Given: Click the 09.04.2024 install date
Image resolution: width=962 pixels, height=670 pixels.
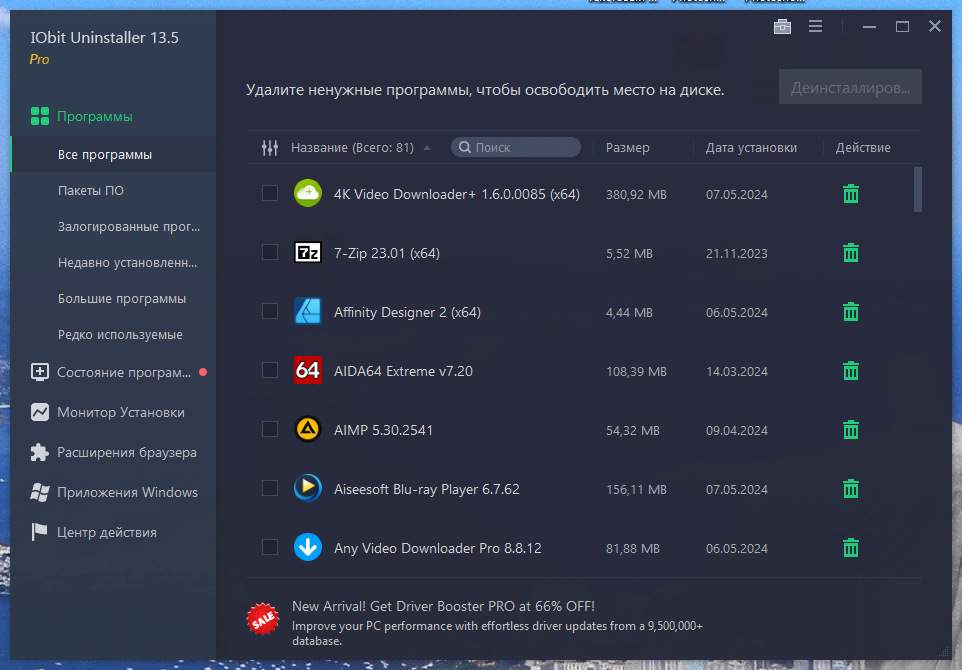Looking at the screenshot, I should click(x=736, y=431).
